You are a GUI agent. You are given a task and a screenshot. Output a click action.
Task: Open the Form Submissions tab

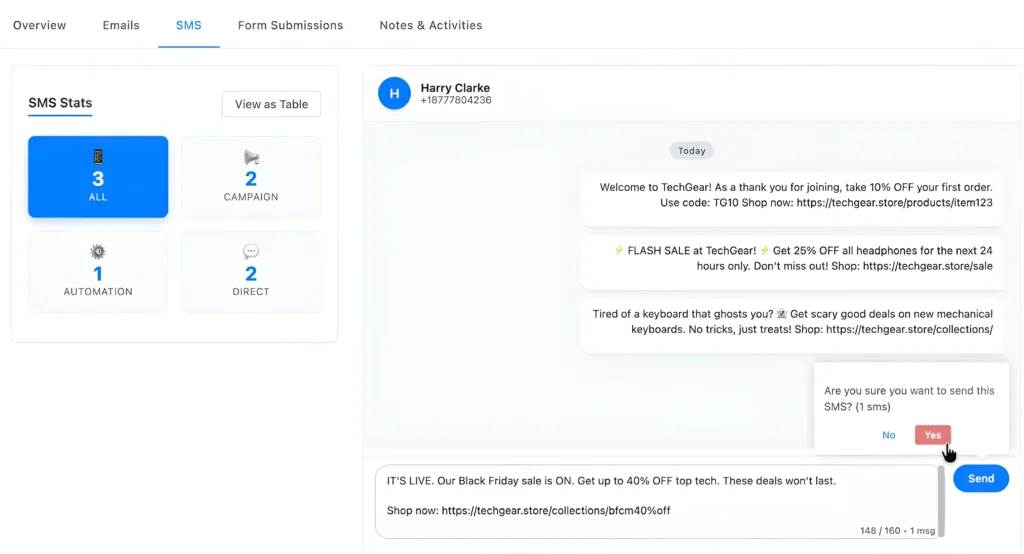[x=290, y=25]
